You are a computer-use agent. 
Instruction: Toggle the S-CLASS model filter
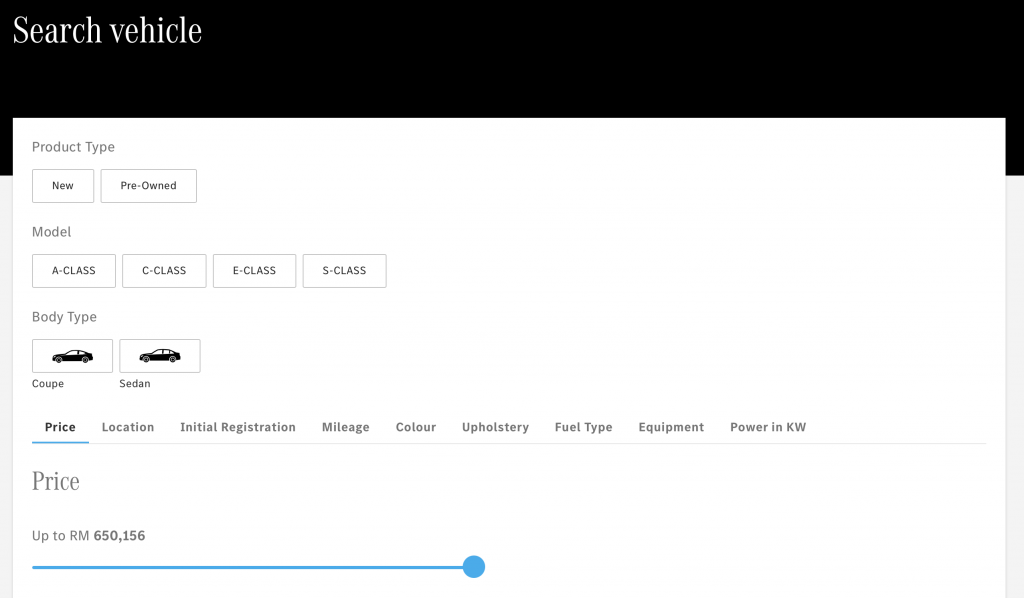click(344, 271)
